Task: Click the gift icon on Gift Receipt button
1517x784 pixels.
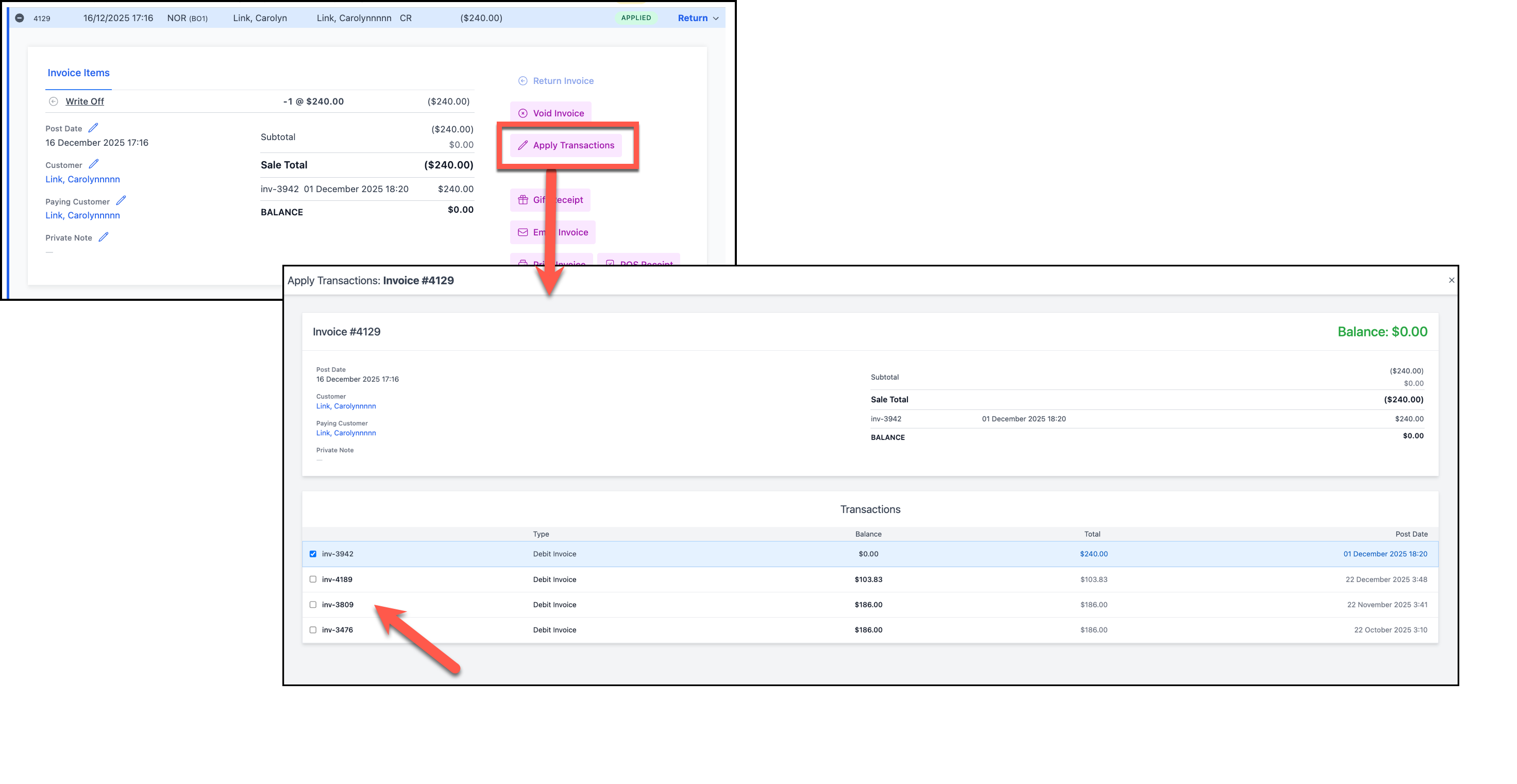Action: pyautogui.click(x=522, y=200)
